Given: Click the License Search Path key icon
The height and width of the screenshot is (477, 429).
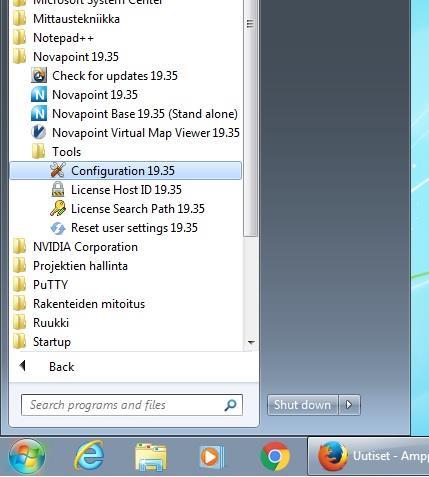Looking at the screenshot, I should [58, 208].
